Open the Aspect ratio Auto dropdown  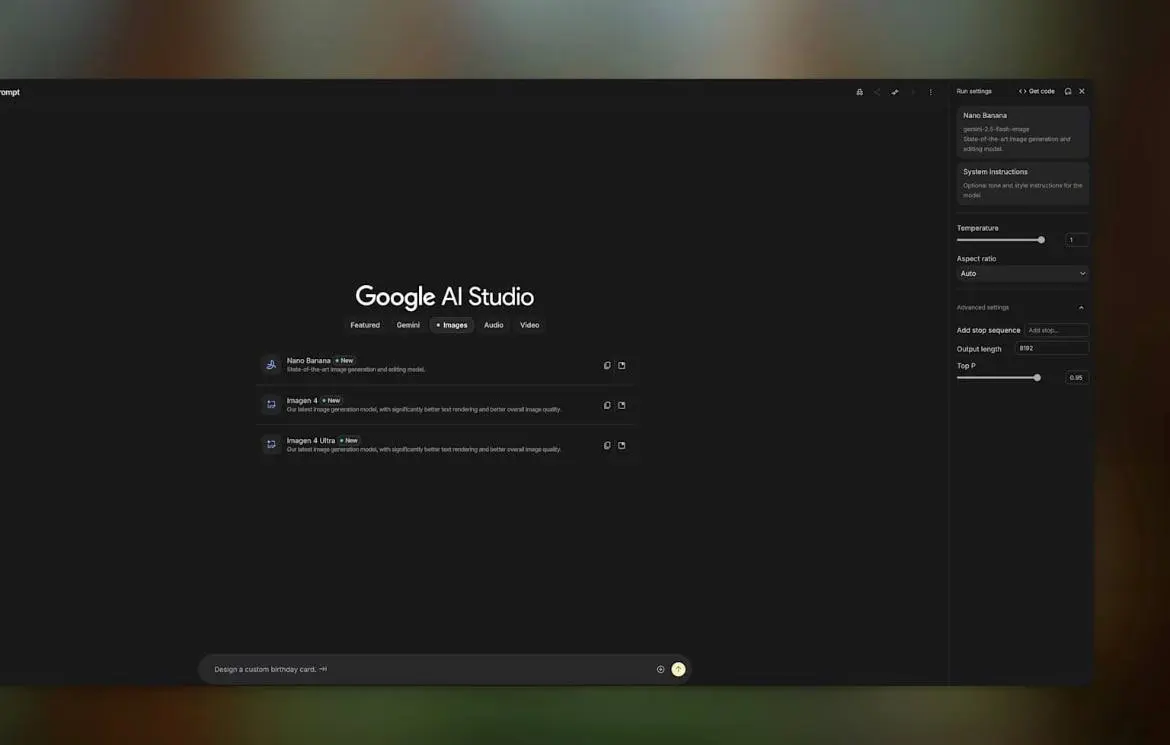[1022, 273]
